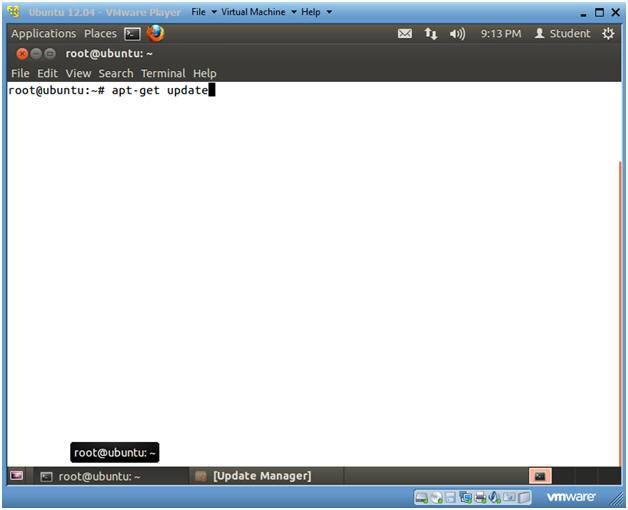The image size is (628, 510).
Task: Open the Places menu
Action: point(100,34)
